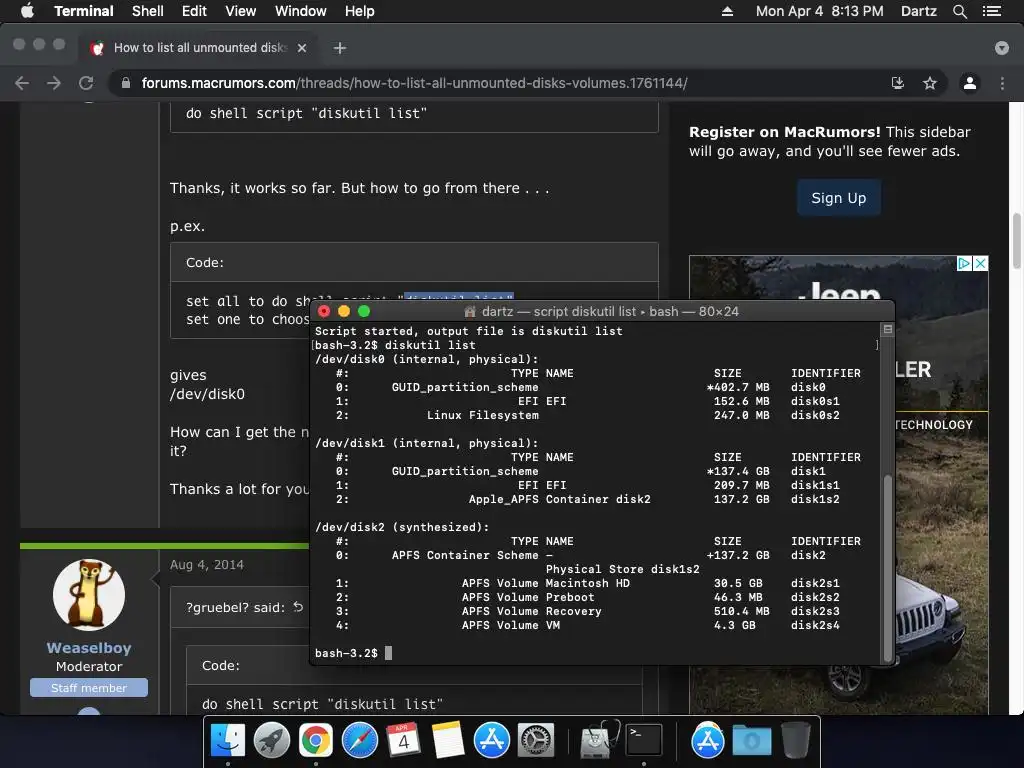Screen dimensions: 1024x768
Task: Click '/dev/disk2 (synthesized):' line in Terminal
Action: (x=402, y=527)
